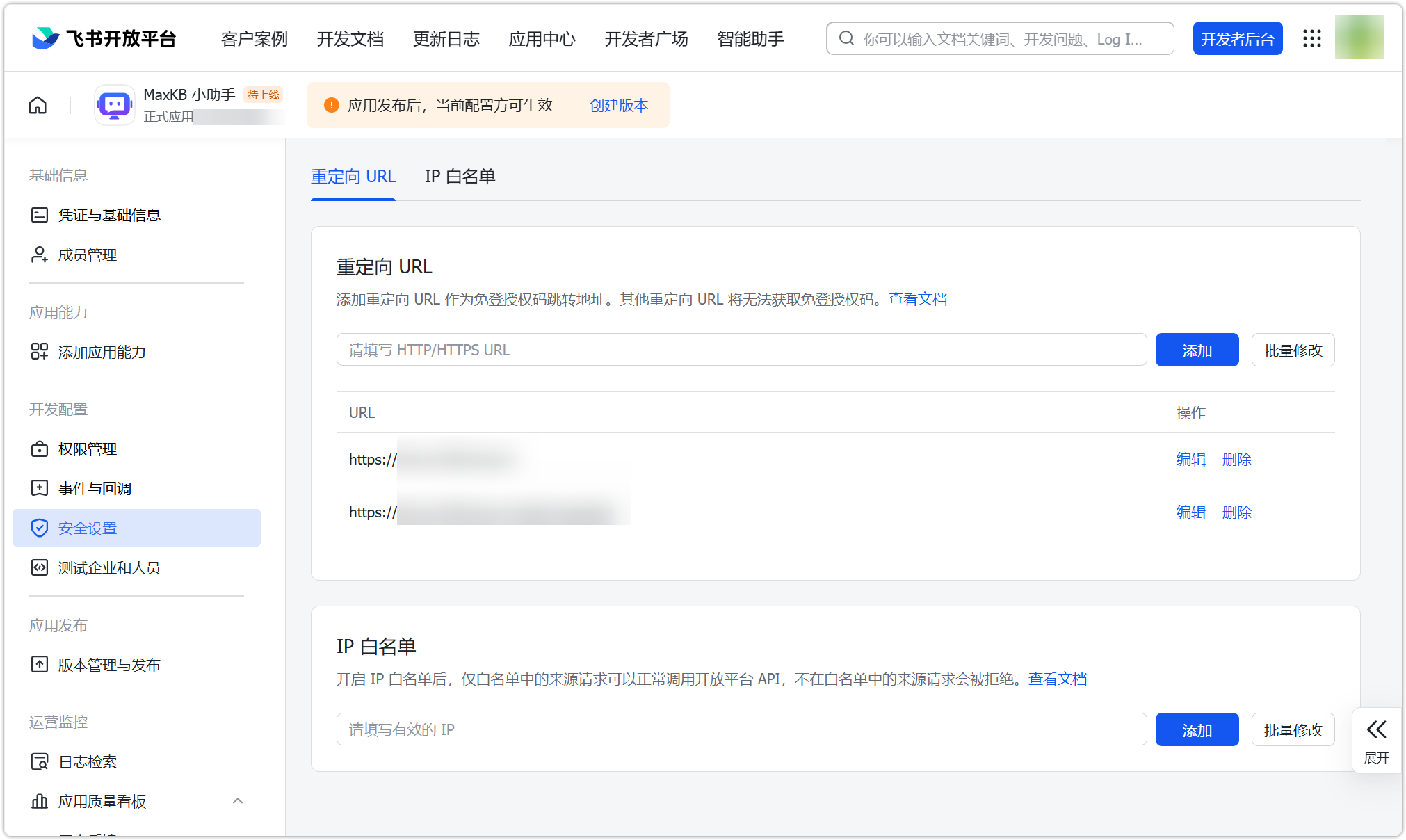Open 查看文档 in the 重定向 URL section
This screenshot has width=1406, height=840.
coord(918,299)
